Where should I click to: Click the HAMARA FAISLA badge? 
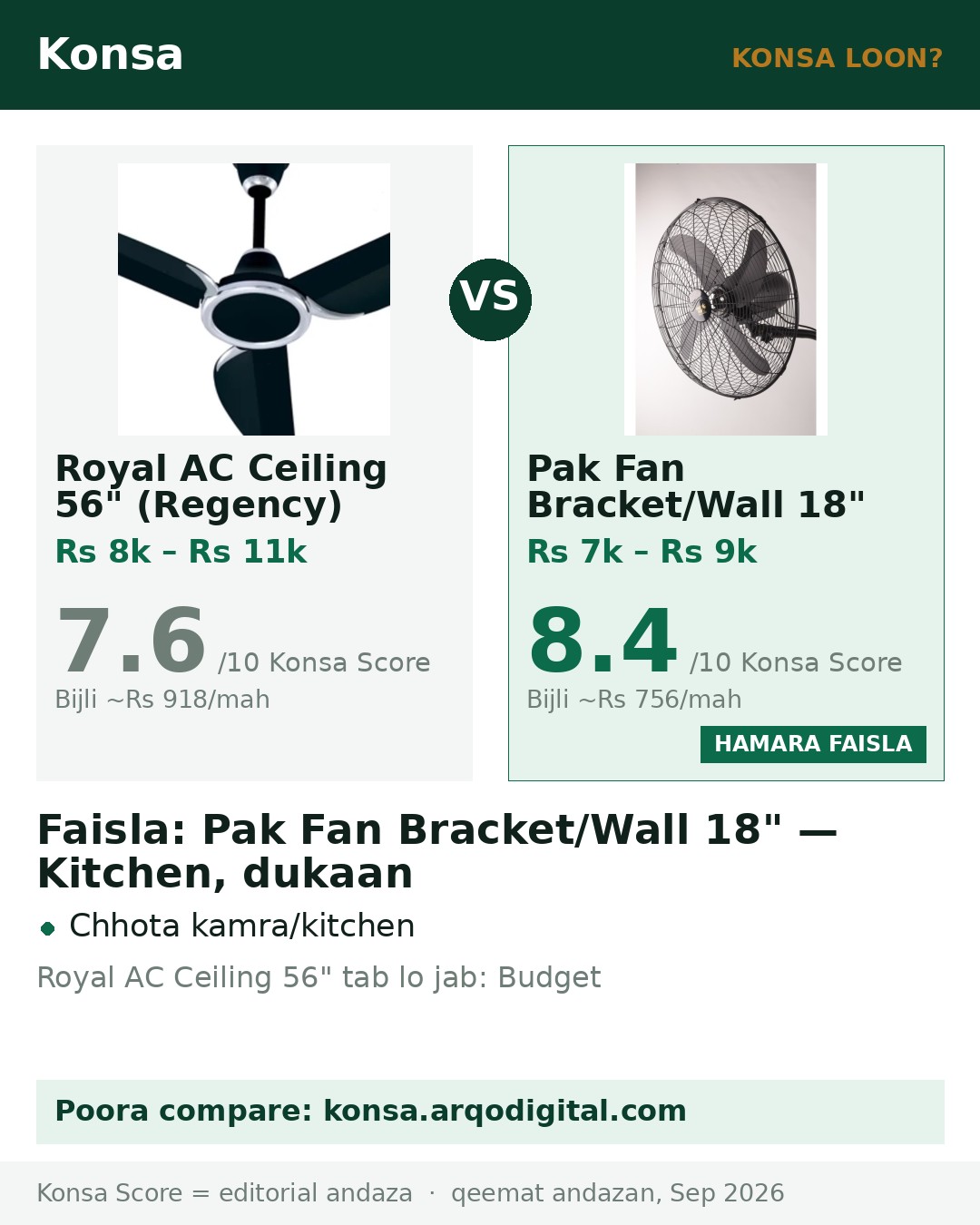(x=813, y=744)
